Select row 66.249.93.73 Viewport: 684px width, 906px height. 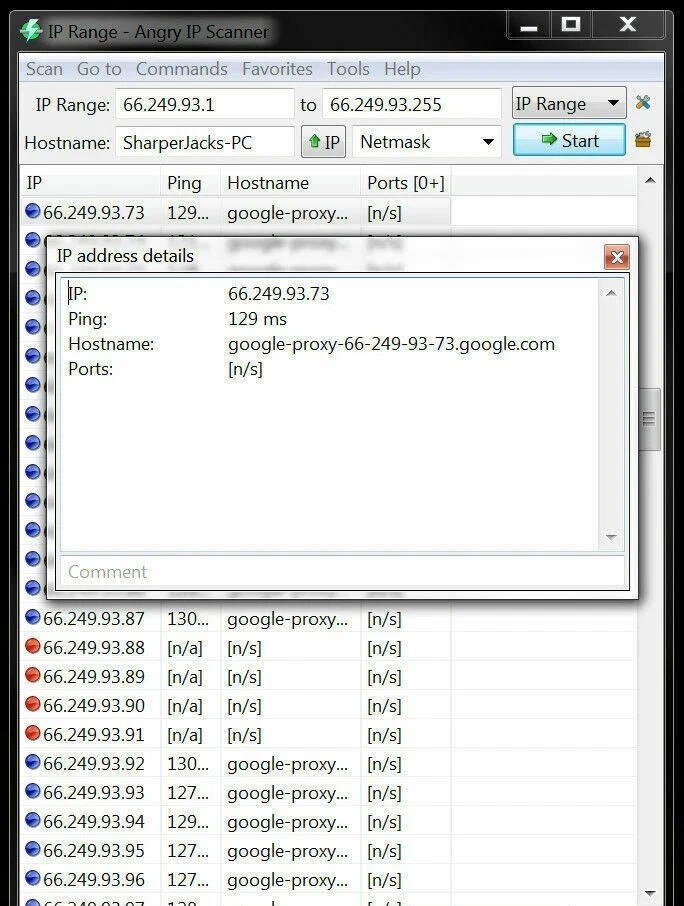pyautogui.click(x=236, y=213)
